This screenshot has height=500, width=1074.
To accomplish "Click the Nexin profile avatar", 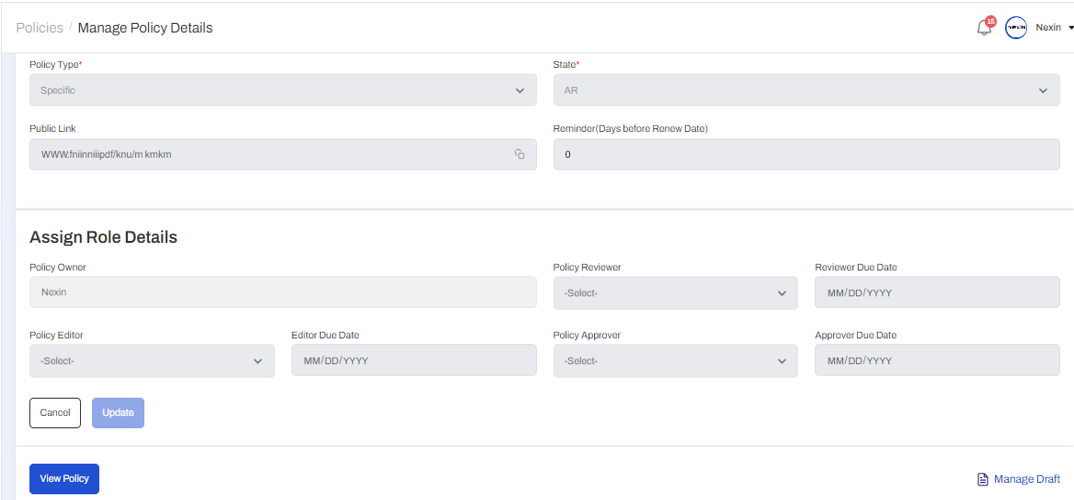I will click(1016, 28).
